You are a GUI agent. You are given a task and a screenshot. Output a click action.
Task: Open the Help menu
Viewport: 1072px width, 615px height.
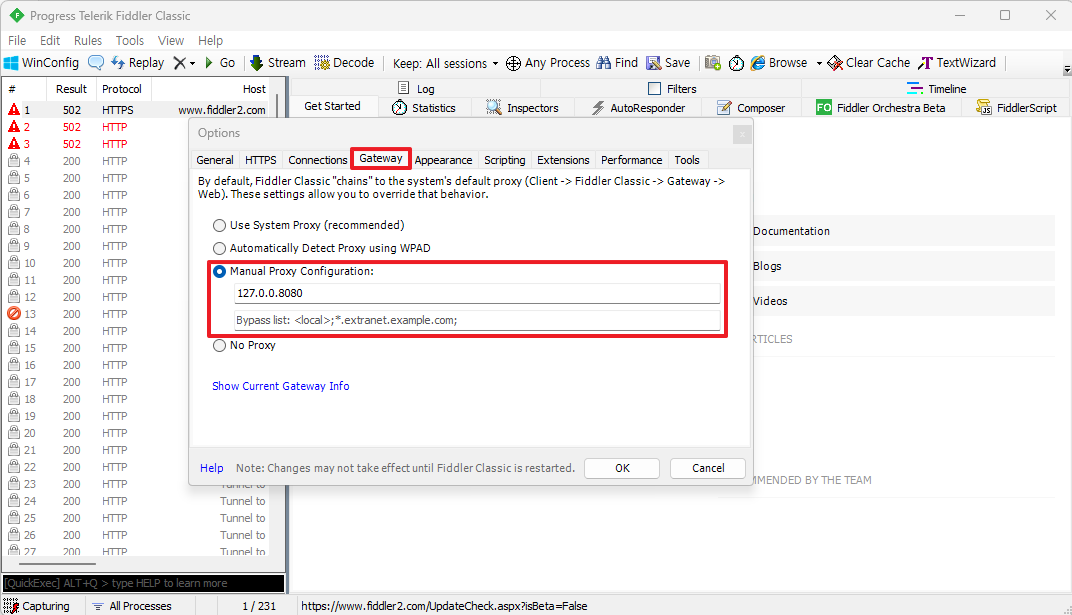211,40
